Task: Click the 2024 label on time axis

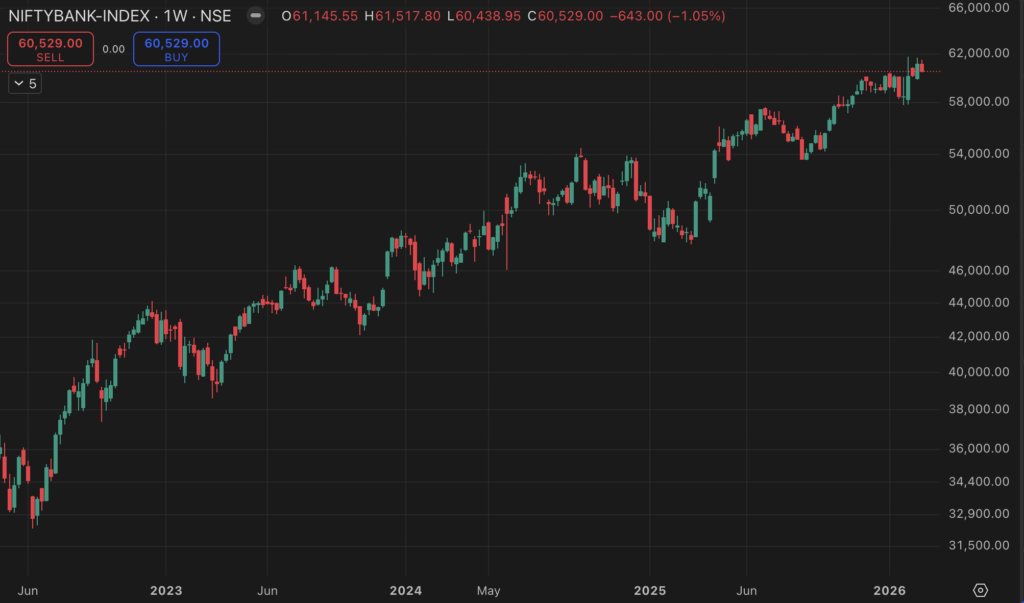Action: [405, 589]
